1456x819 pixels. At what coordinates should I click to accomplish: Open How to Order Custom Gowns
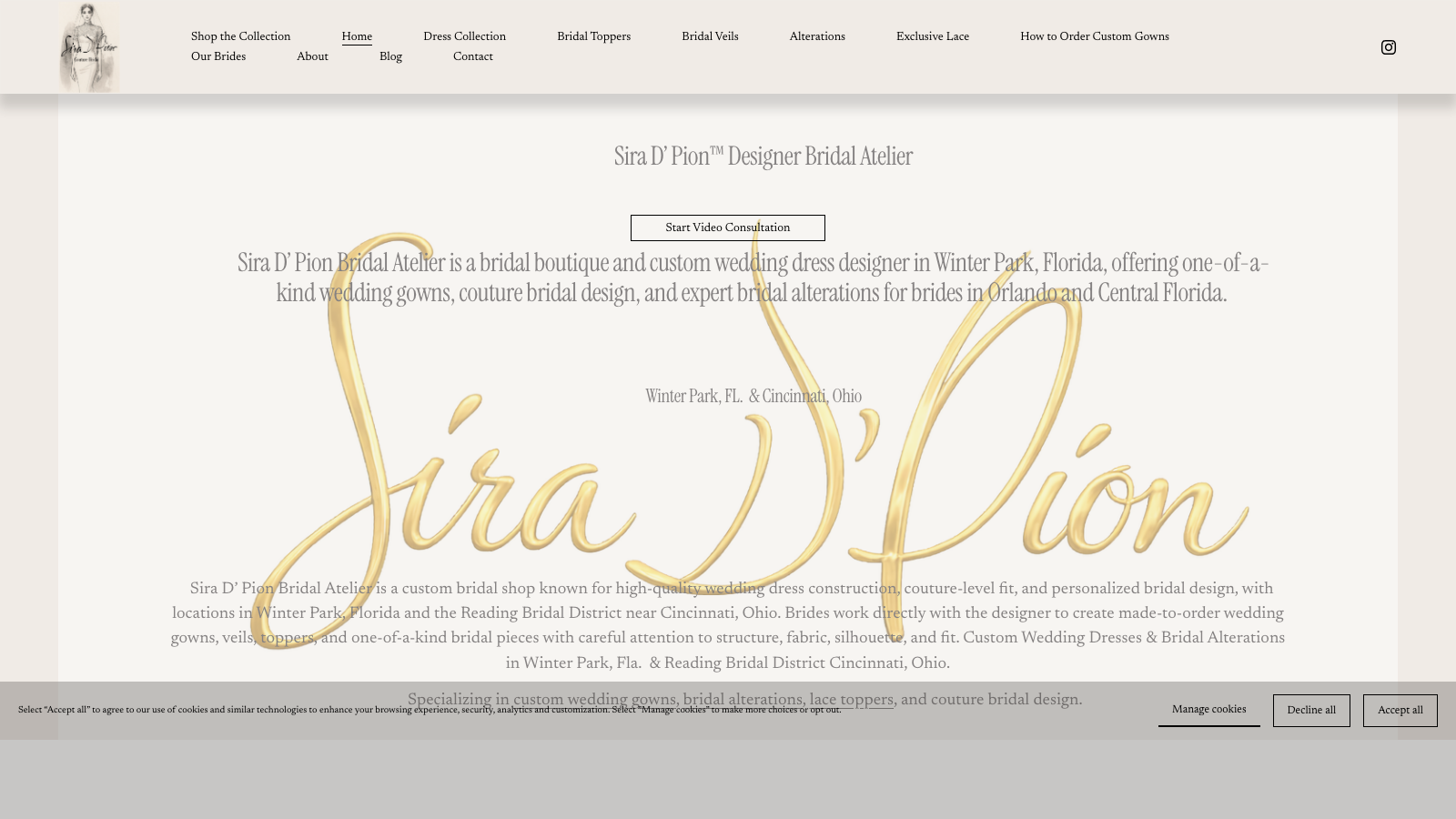1095,37
